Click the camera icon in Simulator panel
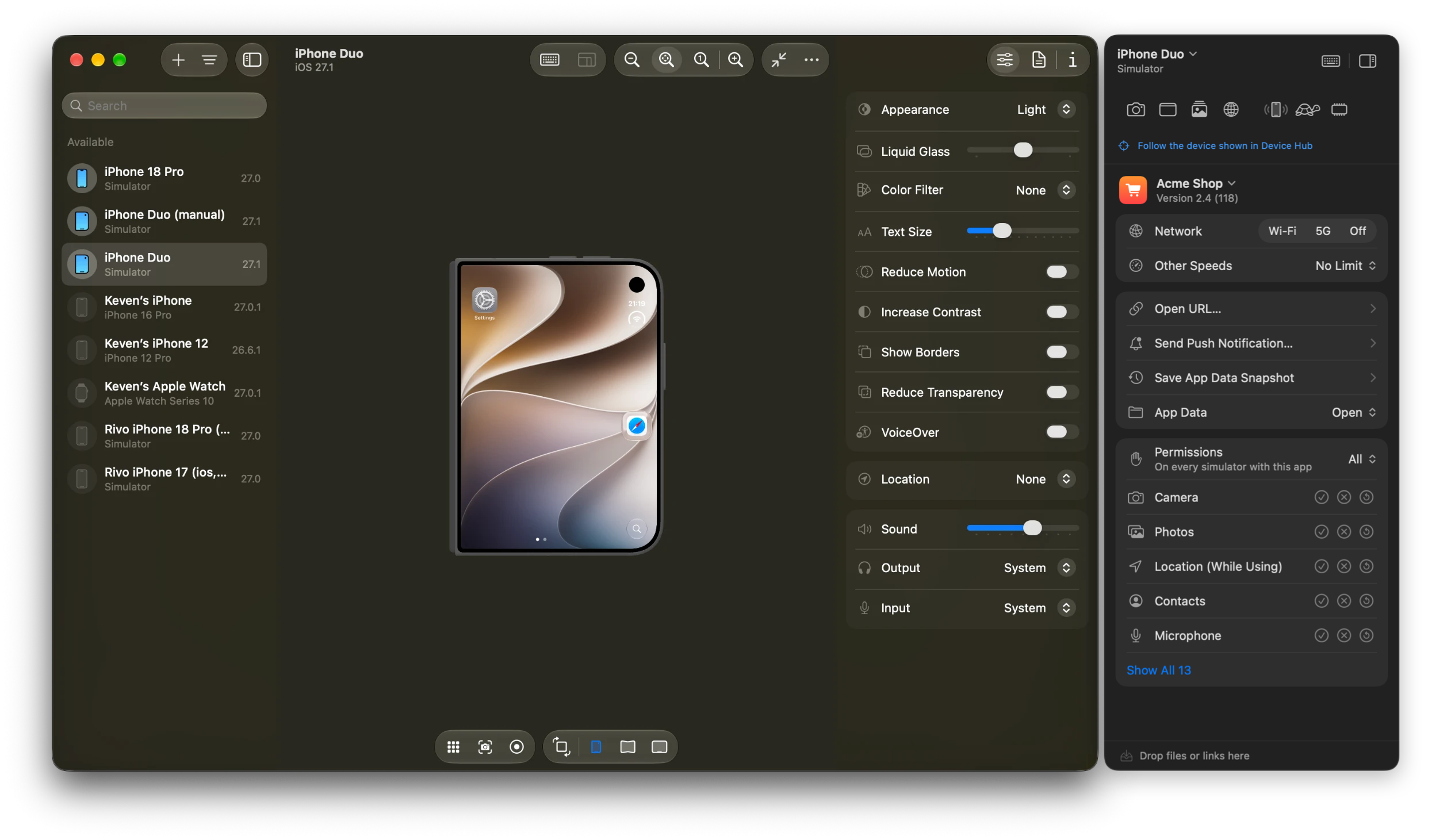 (1135, 109)
